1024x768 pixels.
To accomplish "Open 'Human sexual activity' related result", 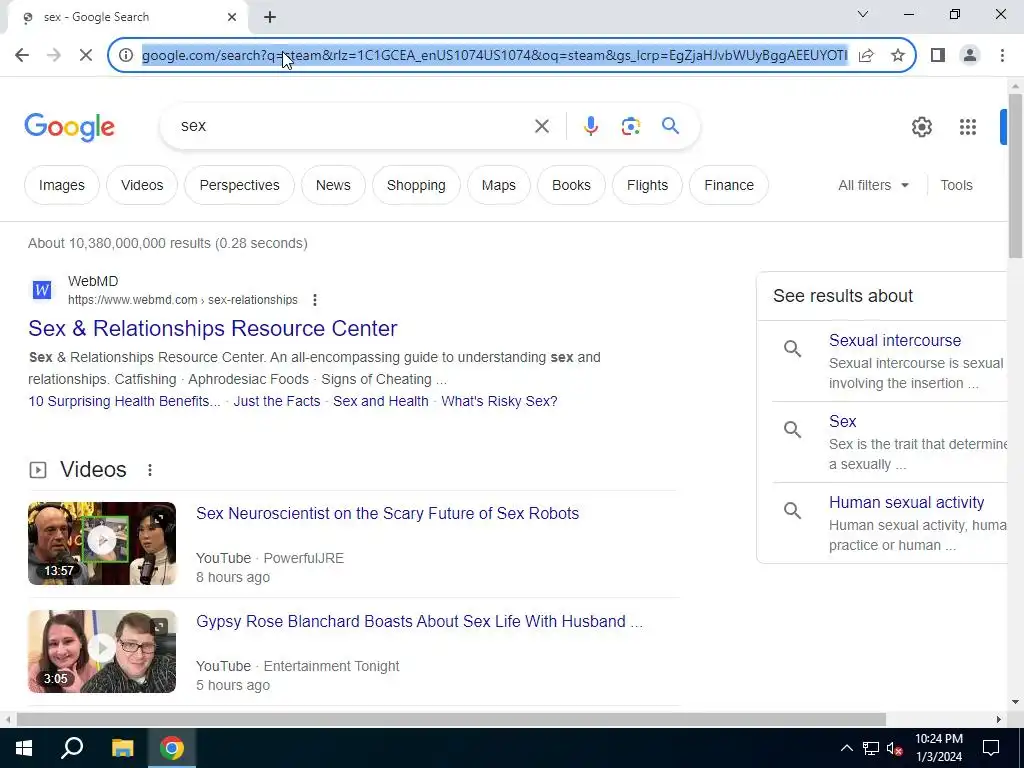I will point(906,502).
